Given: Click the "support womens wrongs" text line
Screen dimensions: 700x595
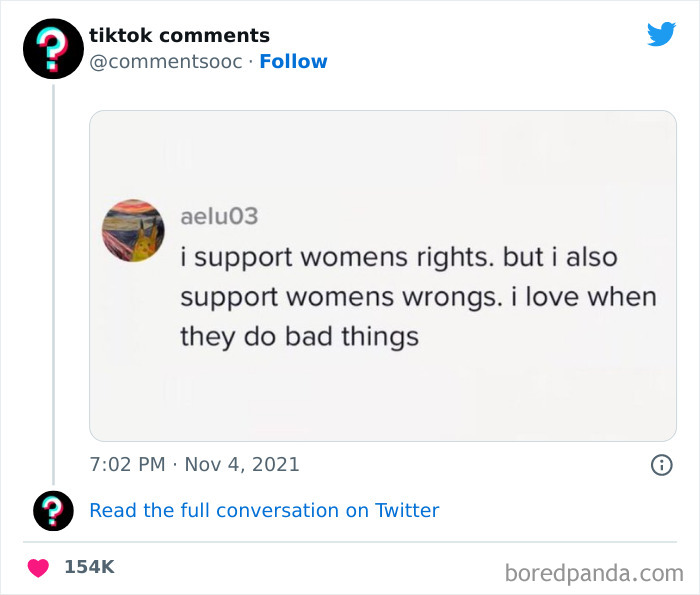Looking at the screenshot, I should click(418, 297).
